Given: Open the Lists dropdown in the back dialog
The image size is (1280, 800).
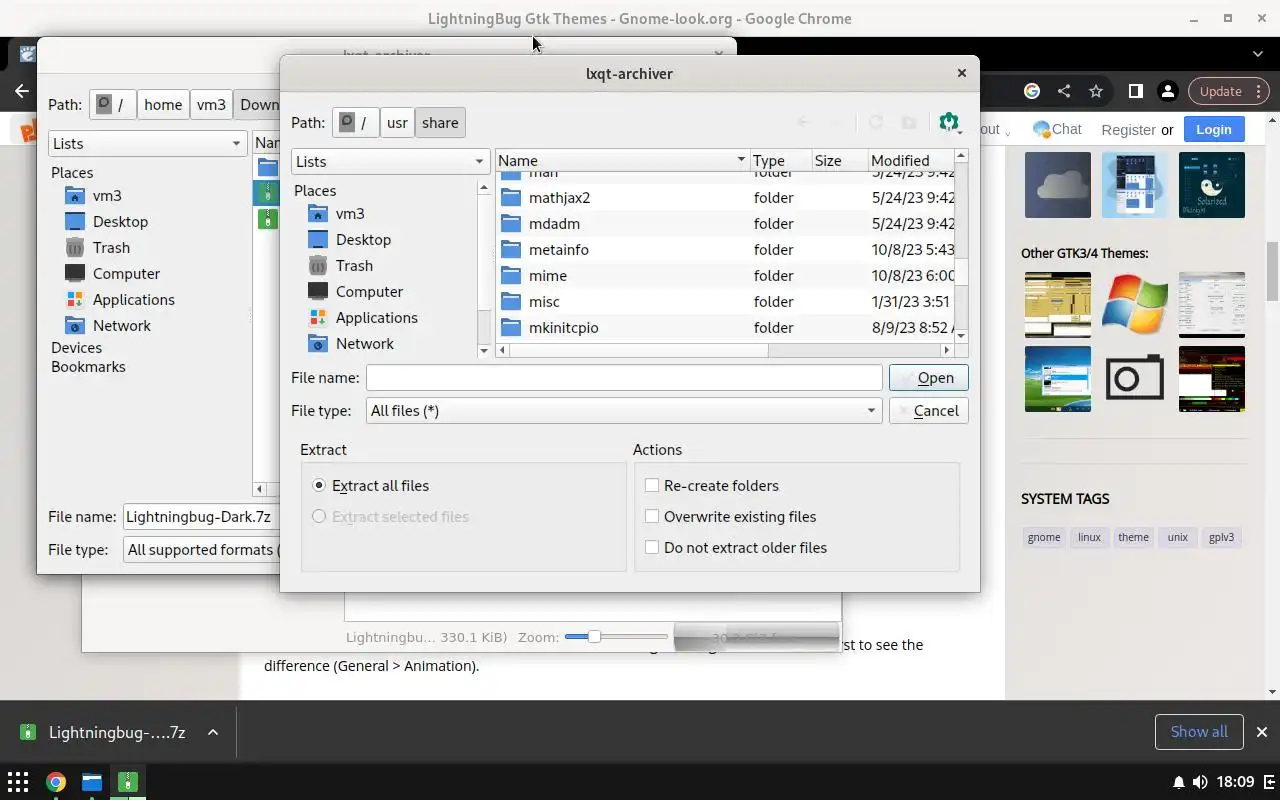Looking at the screenshot, I should (147, 144).
